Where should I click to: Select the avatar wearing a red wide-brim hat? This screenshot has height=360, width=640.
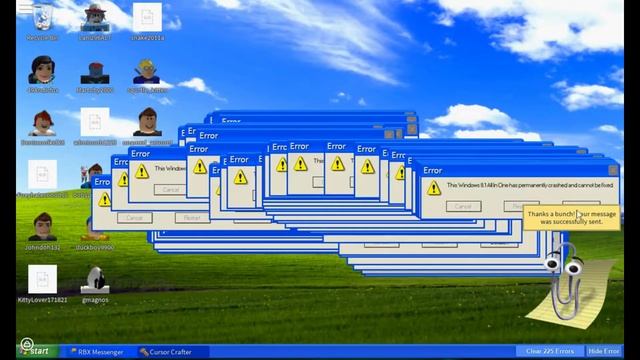[95, 18]
